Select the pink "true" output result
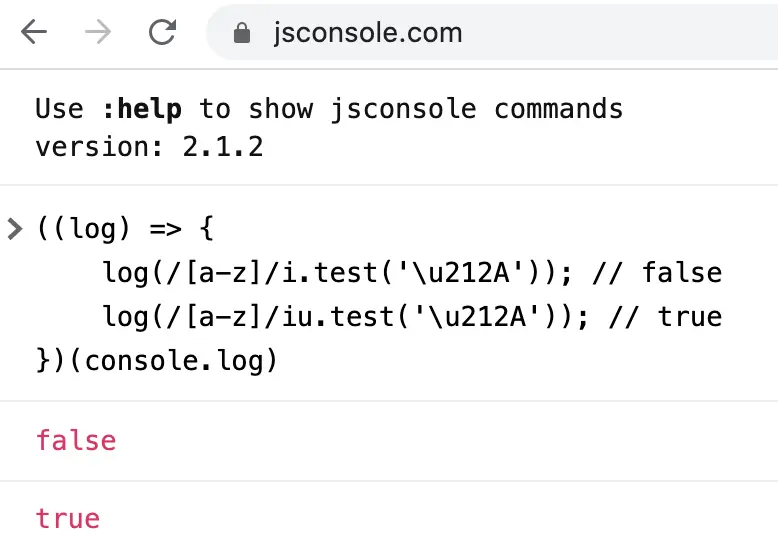 pyautogui.click(x=68, y=519)
